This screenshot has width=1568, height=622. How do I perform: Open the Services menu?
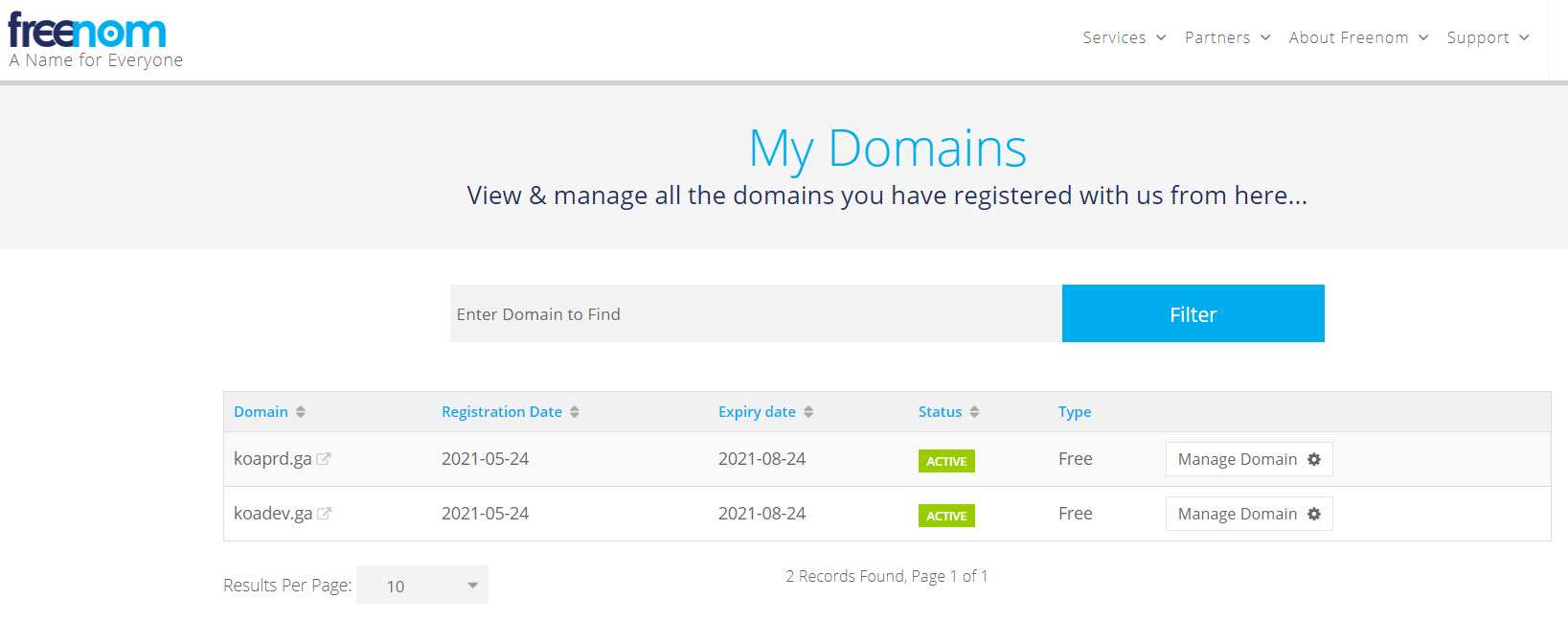point(1125,37)
